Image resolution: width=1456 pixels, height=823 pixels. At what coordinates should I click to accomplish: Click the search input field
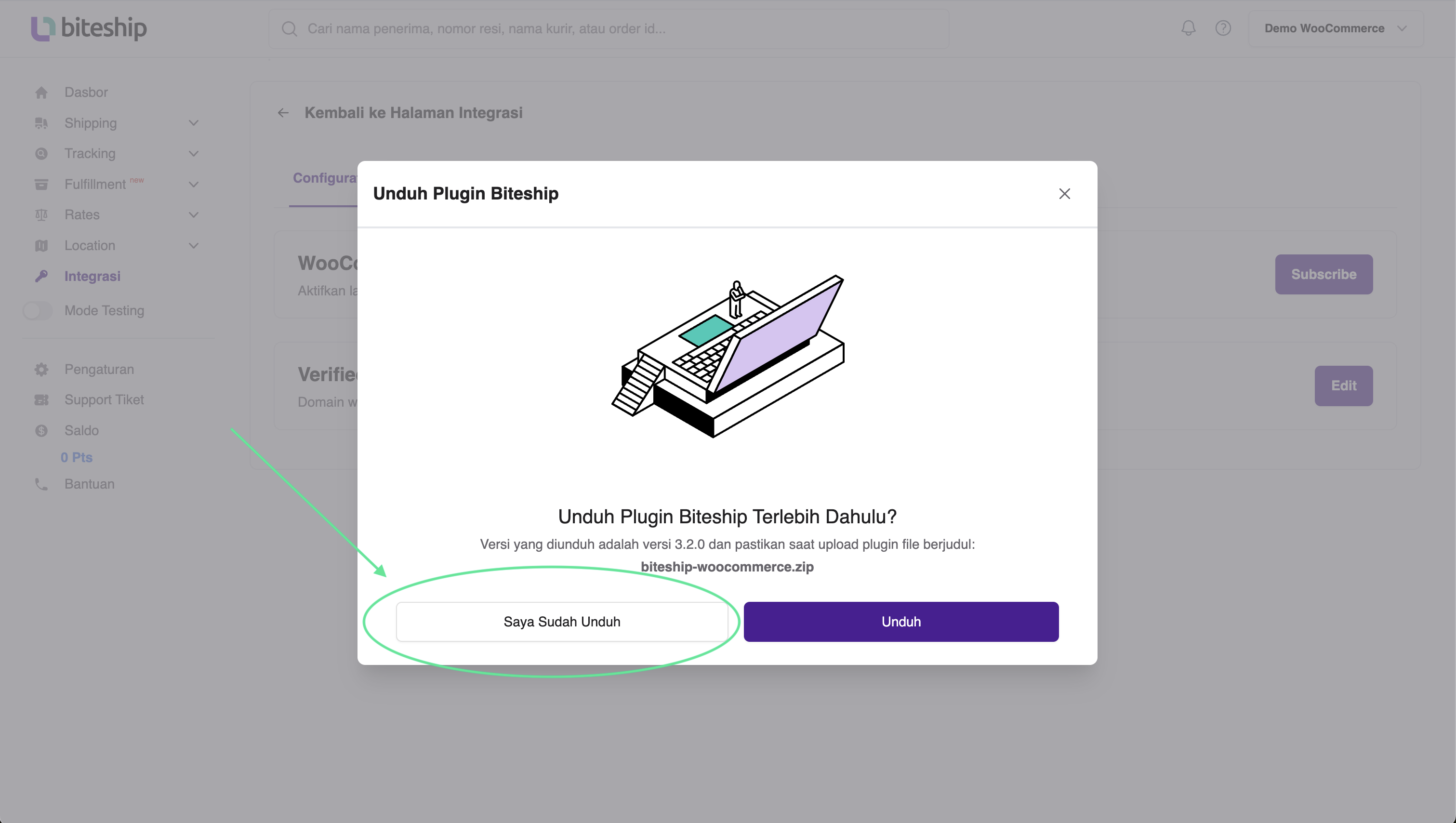click(x=608, y=29)
